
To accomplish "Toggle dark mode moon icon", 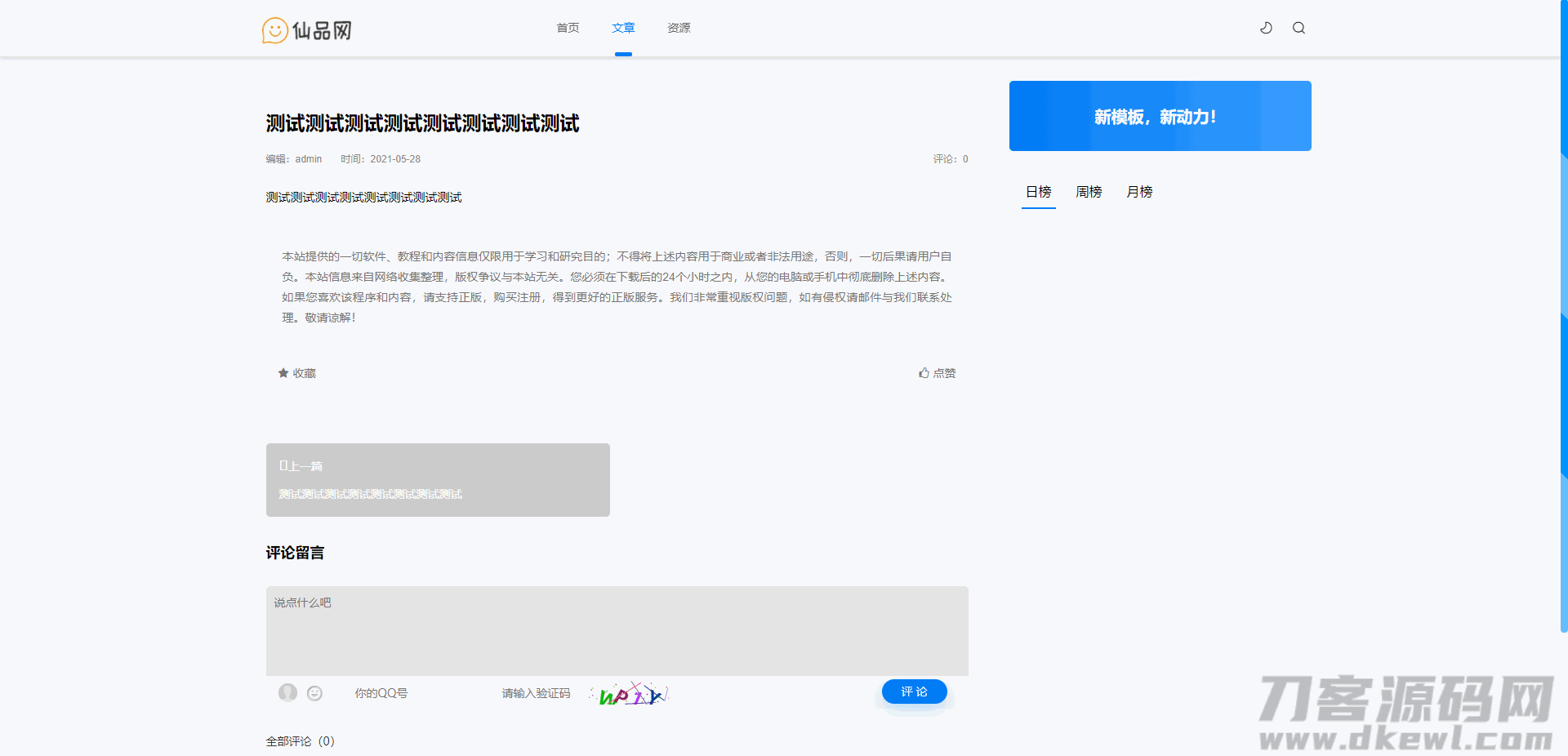I will (x=1266, y=28).
